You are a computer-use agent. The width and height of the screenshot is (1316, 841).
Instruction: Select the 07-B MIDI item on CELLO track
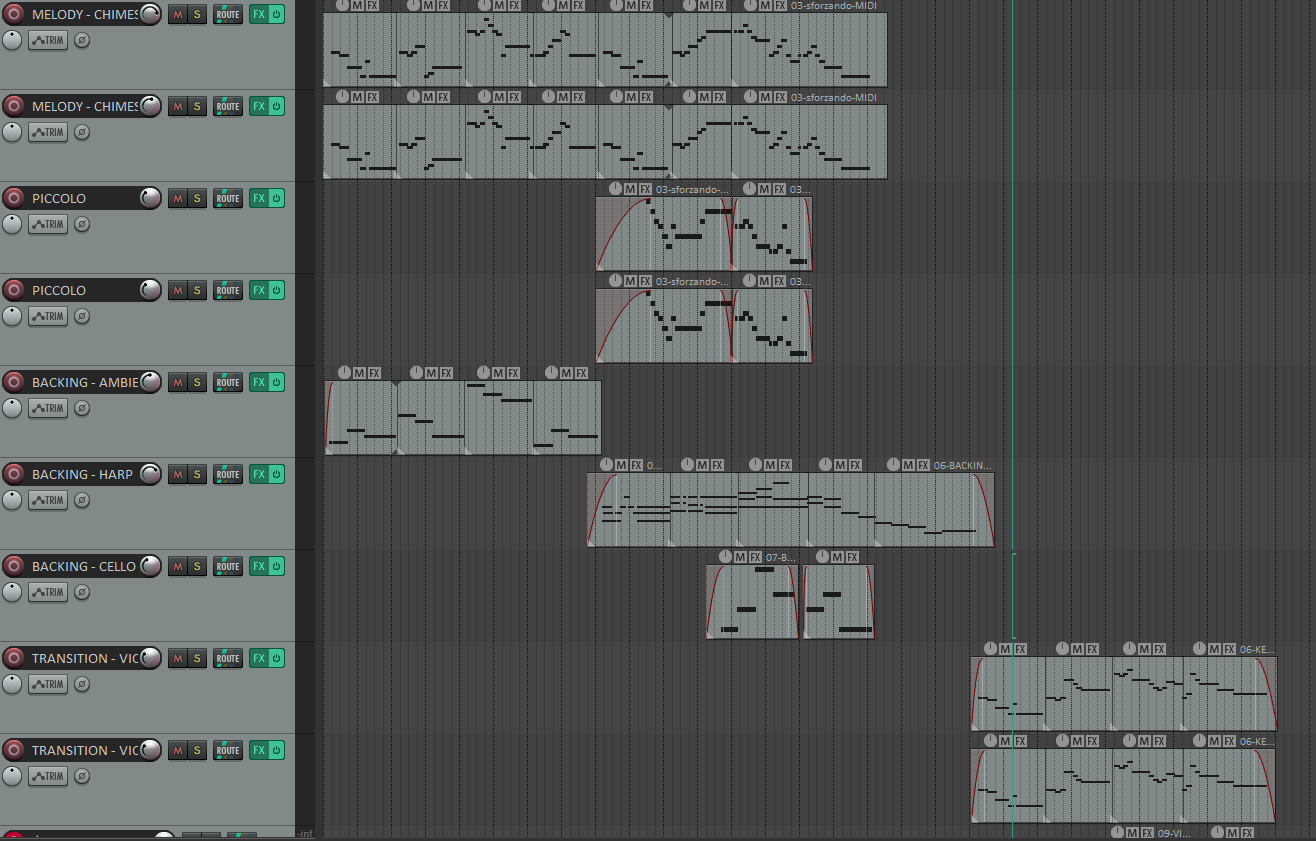pos(752,602)
